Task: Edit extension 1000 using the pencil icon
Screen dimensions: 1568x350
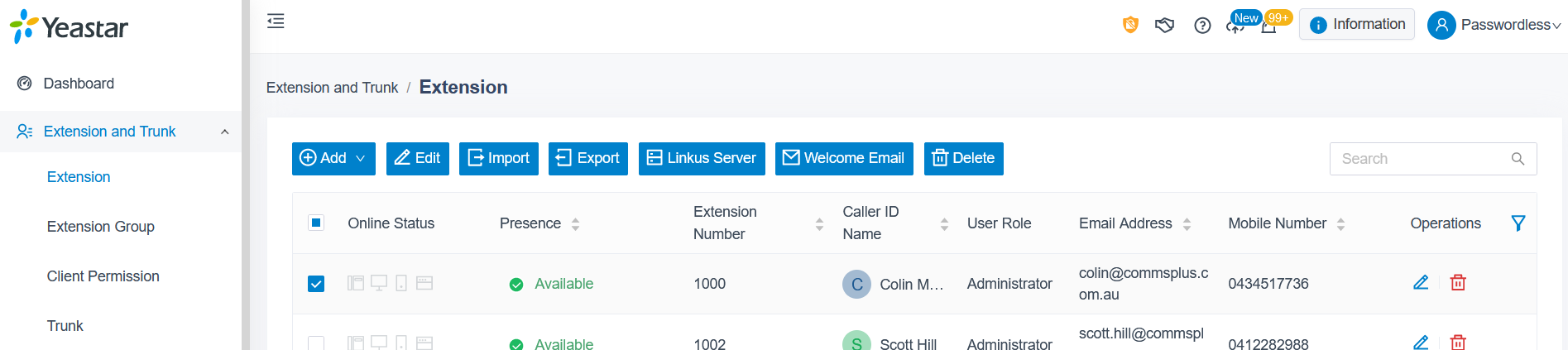Action: click(1421, 283)
